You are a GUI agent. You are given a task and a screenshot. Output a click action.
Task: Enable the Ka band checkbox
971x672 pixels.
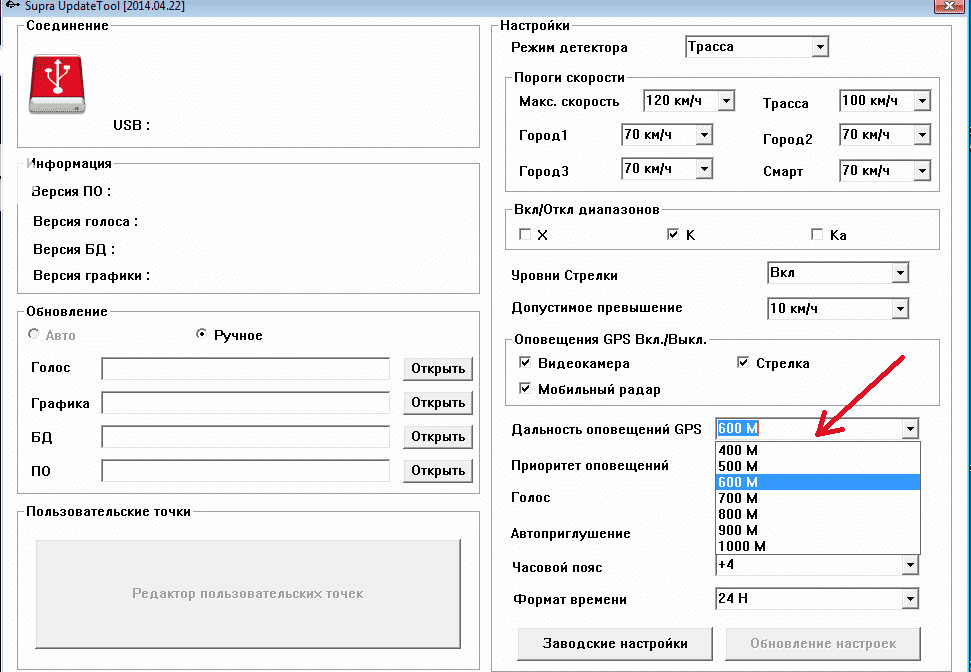pos(819,235)
